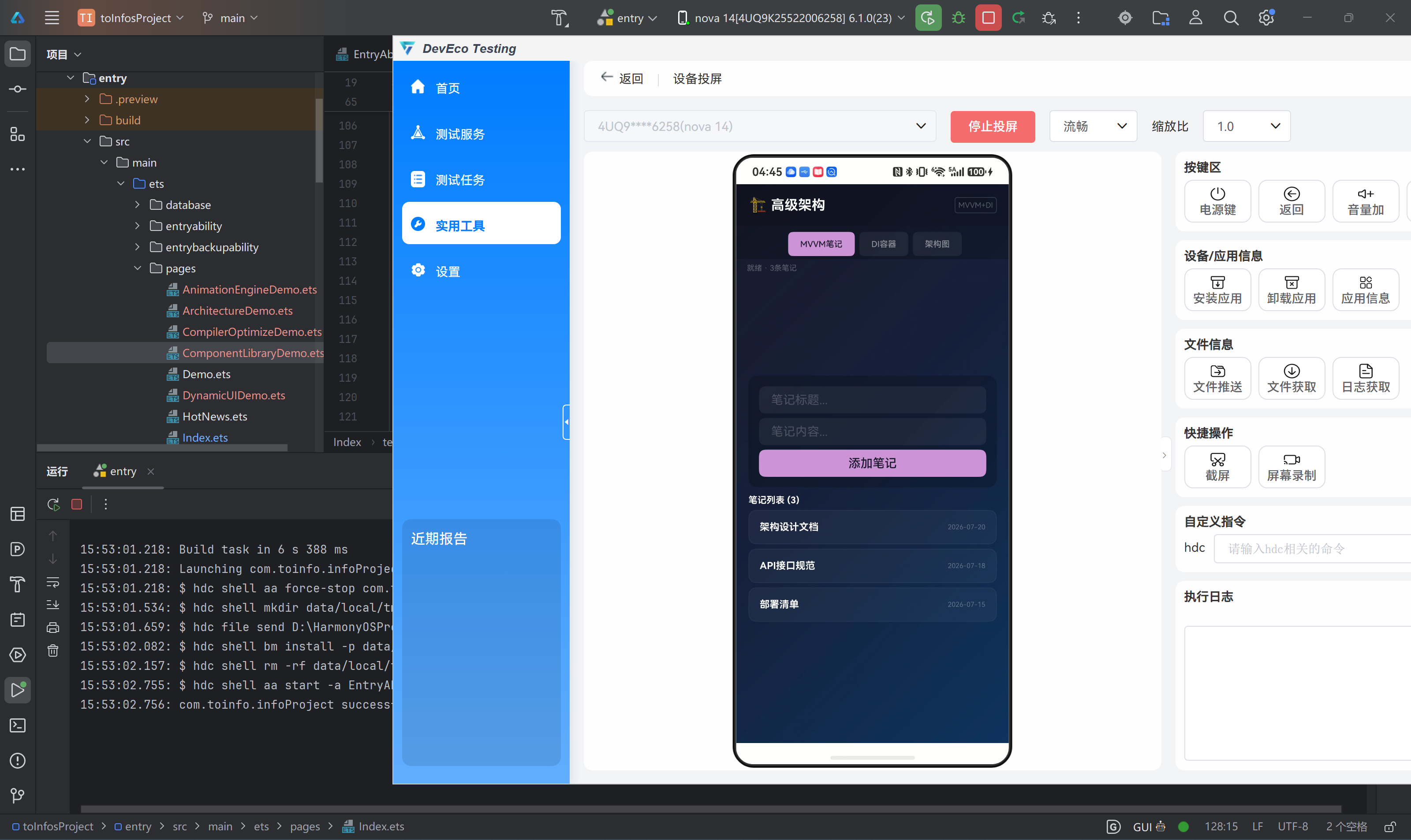This screenshot has width=1411, height=840.
Task: Open Search Everywhere magnifier icon
Action: coord(1230,18)
